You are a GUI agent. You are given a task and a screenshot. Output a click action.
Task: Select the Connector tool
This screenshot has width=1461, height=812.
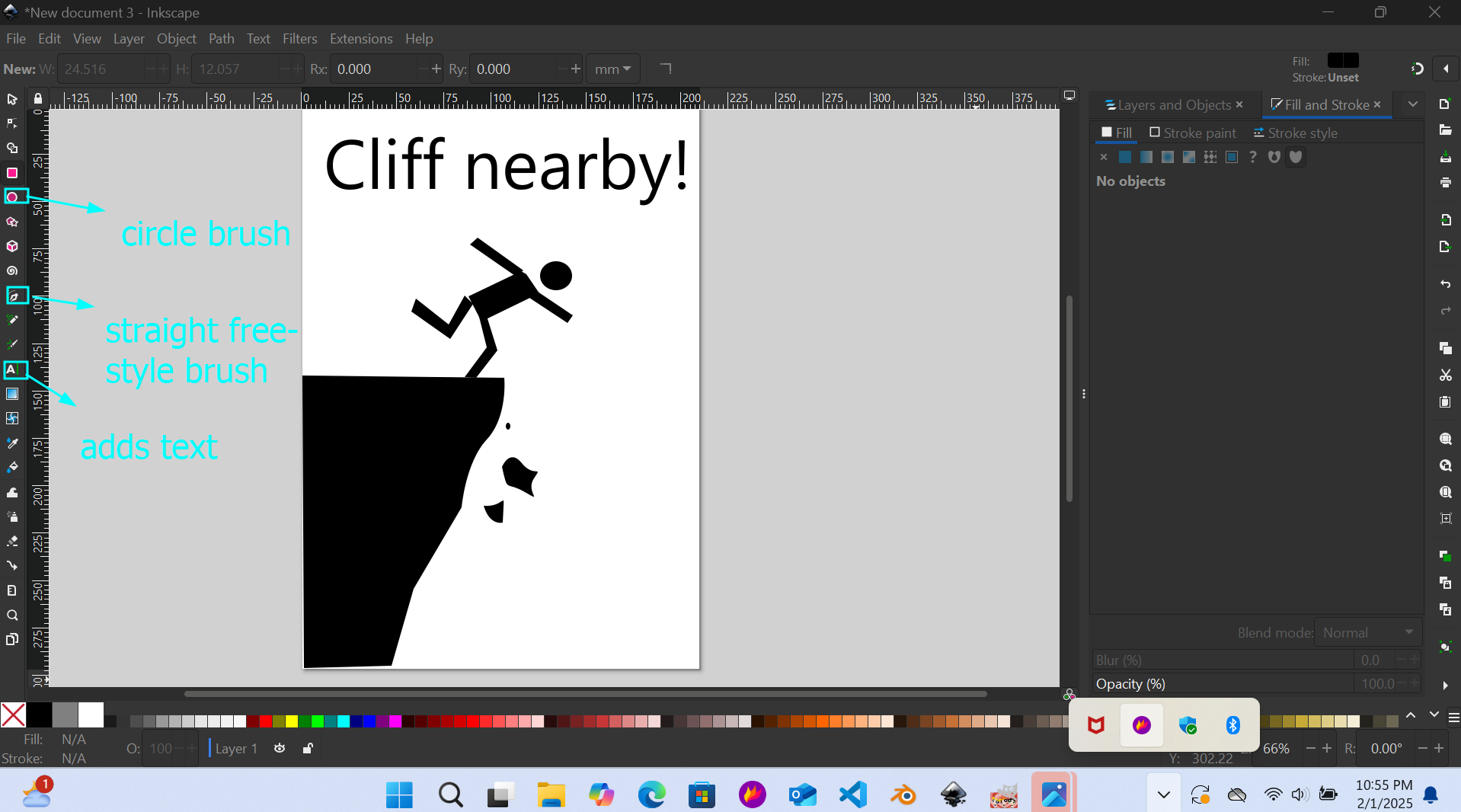[12, 565]
